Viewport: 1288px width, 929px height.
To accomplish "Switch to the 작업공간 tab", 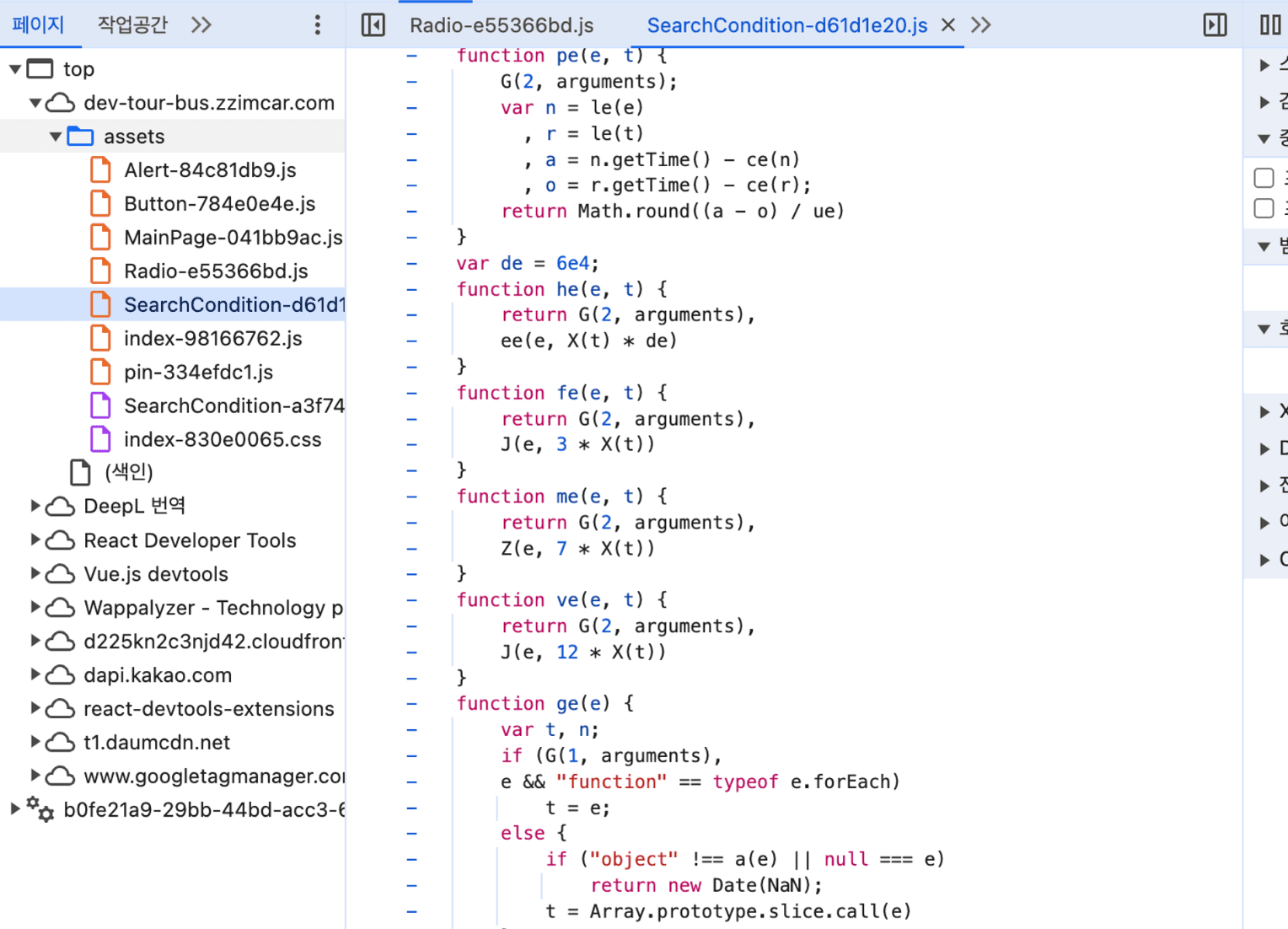I will point(132,25).
